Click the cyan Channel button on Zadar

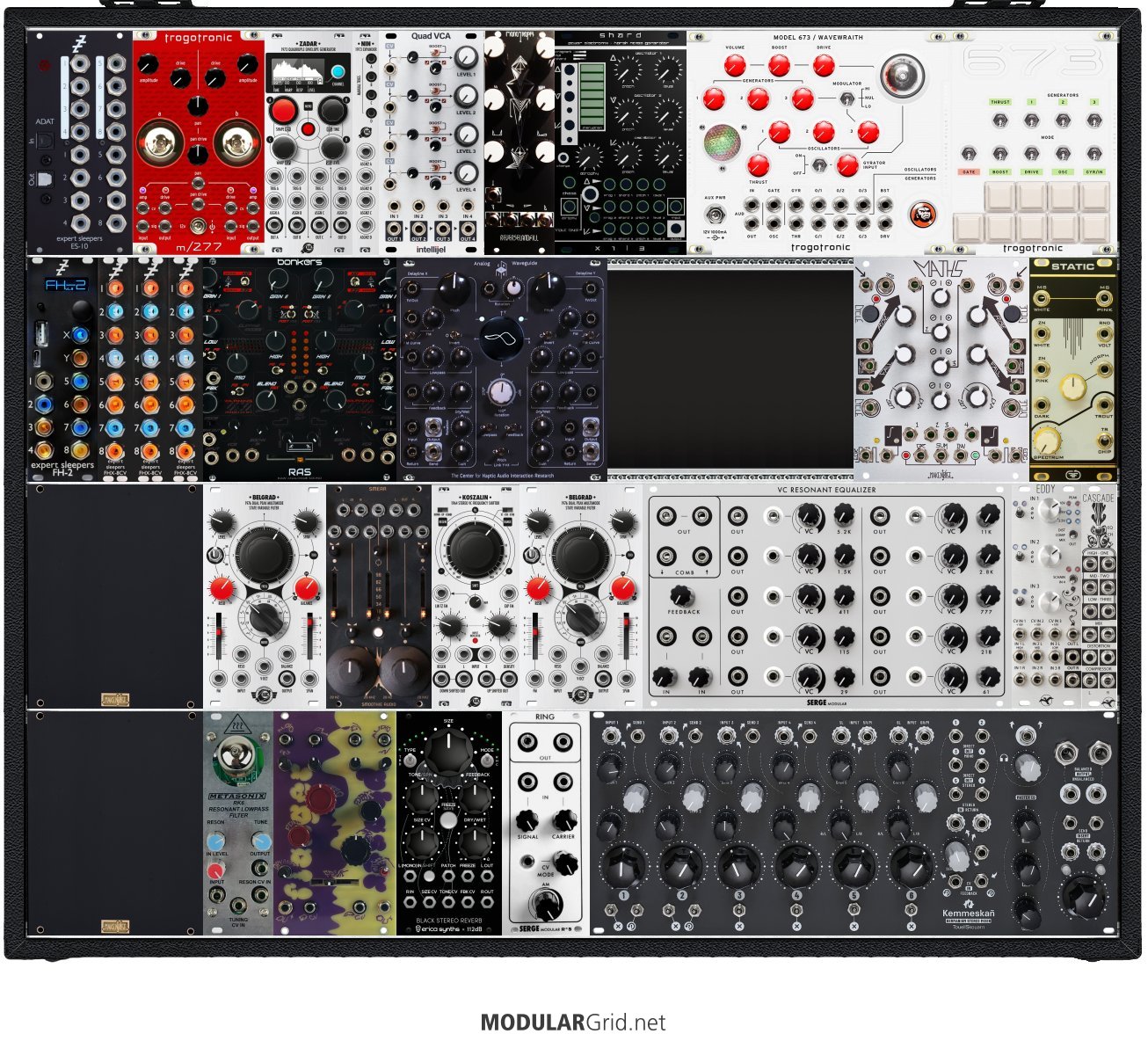338,71
